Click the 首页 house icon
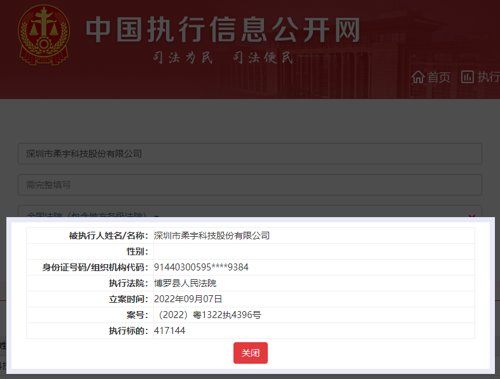Viewport: 500px width, 379px height. pyautogui.click(x=418, y=77)
